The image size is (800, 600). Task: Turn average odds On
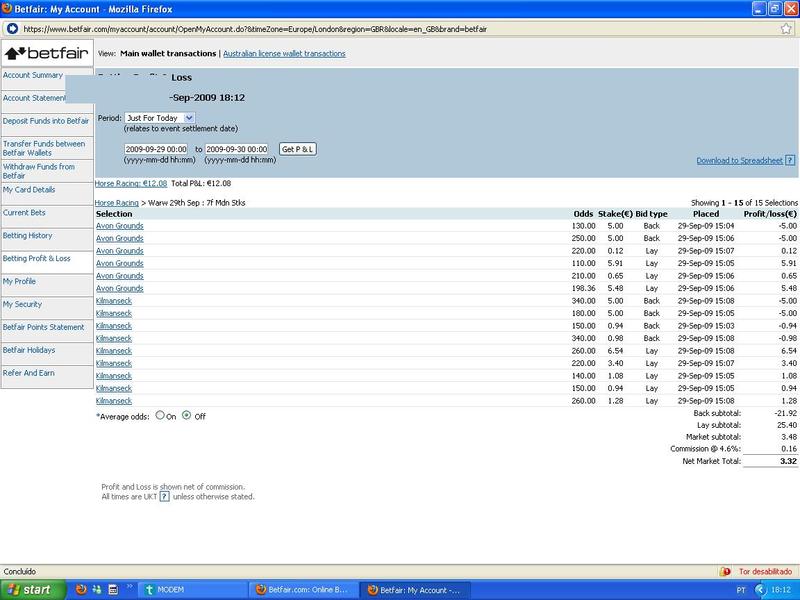pyautogui.click(x=160, y=415)
